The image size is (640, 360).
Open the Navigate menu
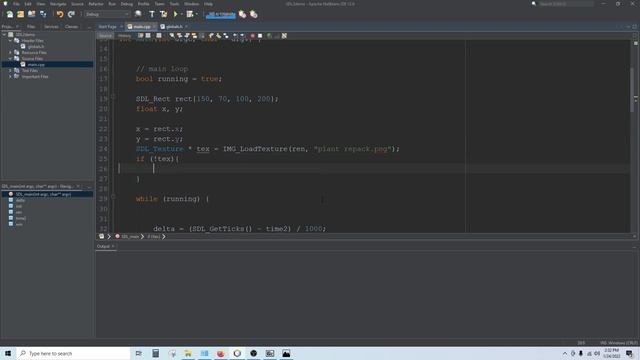[58, 4]
